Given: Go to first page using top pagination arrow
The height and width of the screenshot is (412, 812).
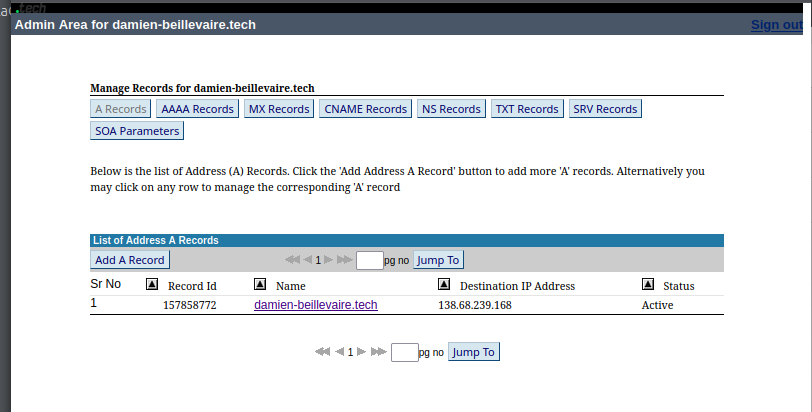Looking at the screenshot, I should click(x=292, y=260).
